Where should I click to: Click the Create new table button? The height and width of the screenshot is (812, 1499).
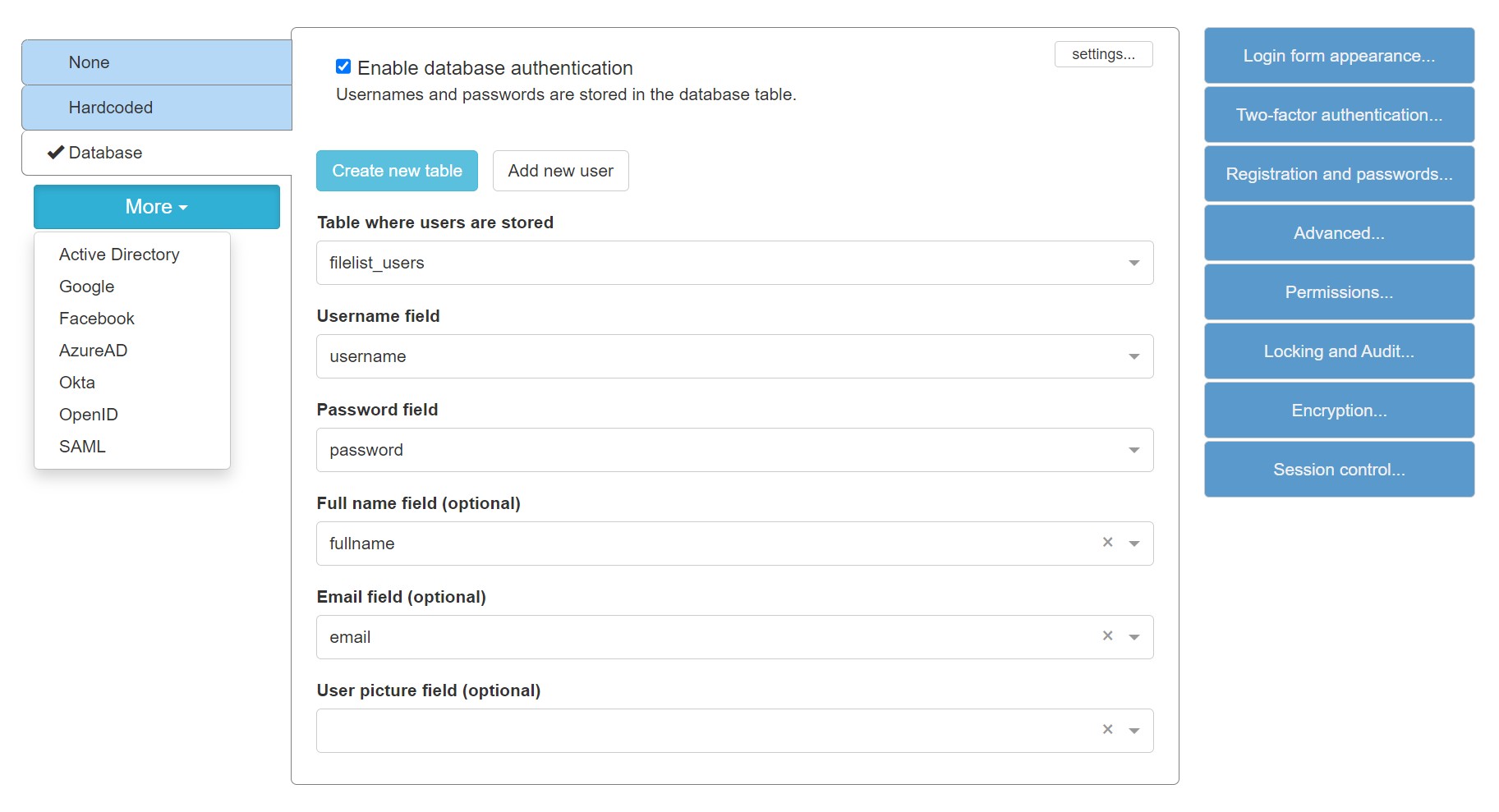pos(397,171)
